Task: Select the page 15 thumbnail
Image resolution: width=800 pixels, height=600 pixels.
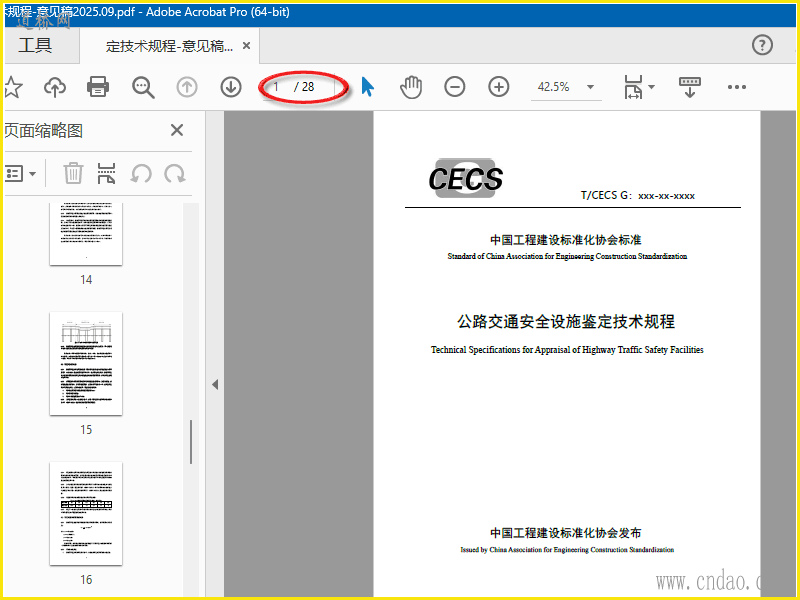Action: 86,363
